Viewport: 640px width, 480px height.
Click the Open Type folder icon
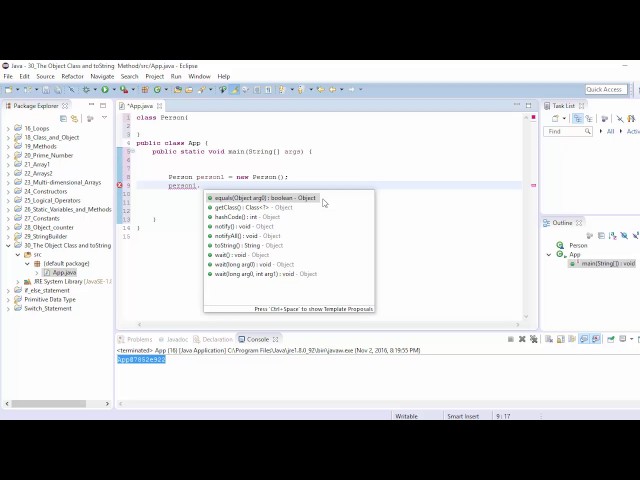(x=178, y=89)
